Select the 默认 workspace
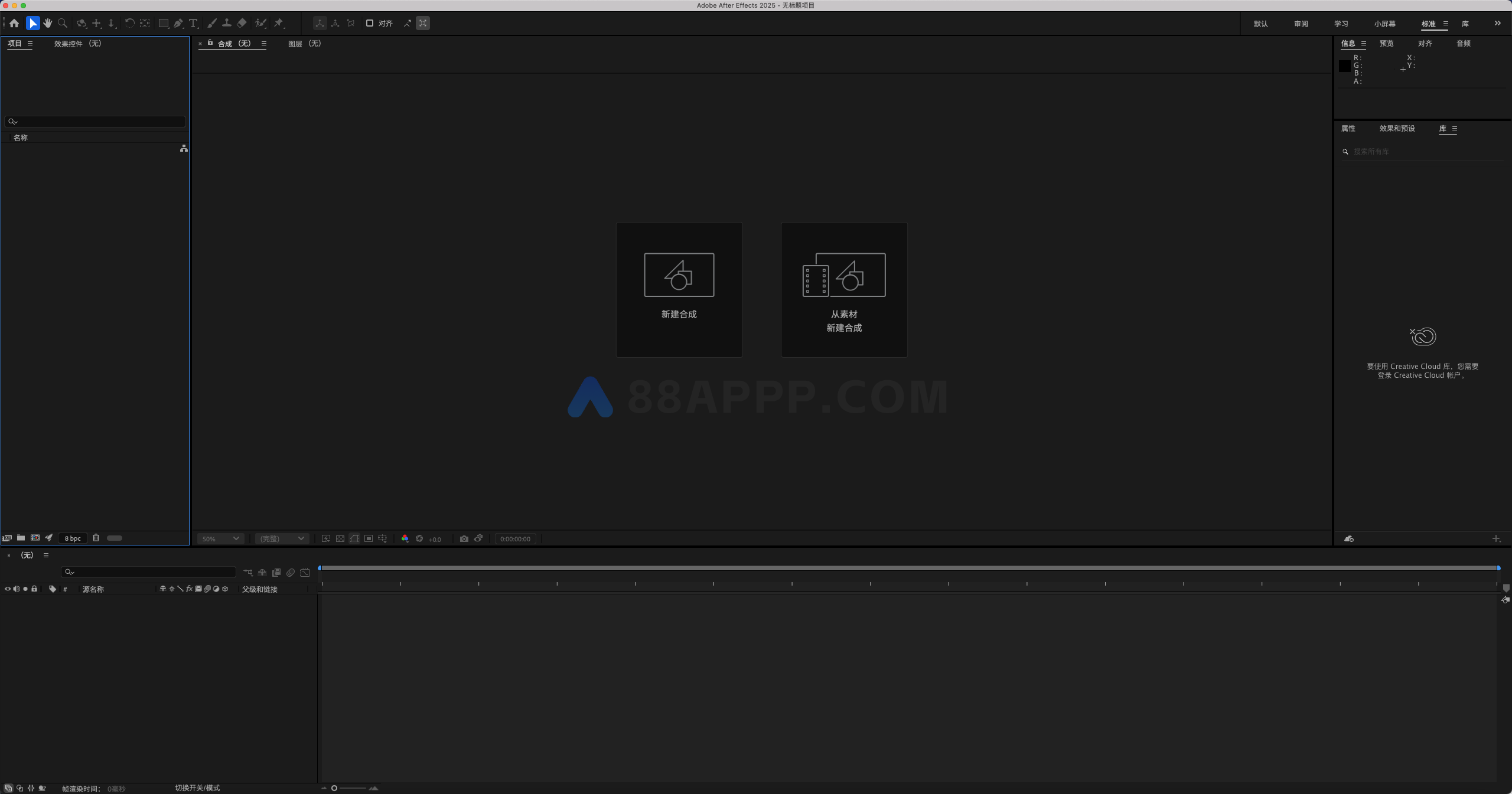Viewport: 1512px width, 794px height. [x=1261, y=24]
